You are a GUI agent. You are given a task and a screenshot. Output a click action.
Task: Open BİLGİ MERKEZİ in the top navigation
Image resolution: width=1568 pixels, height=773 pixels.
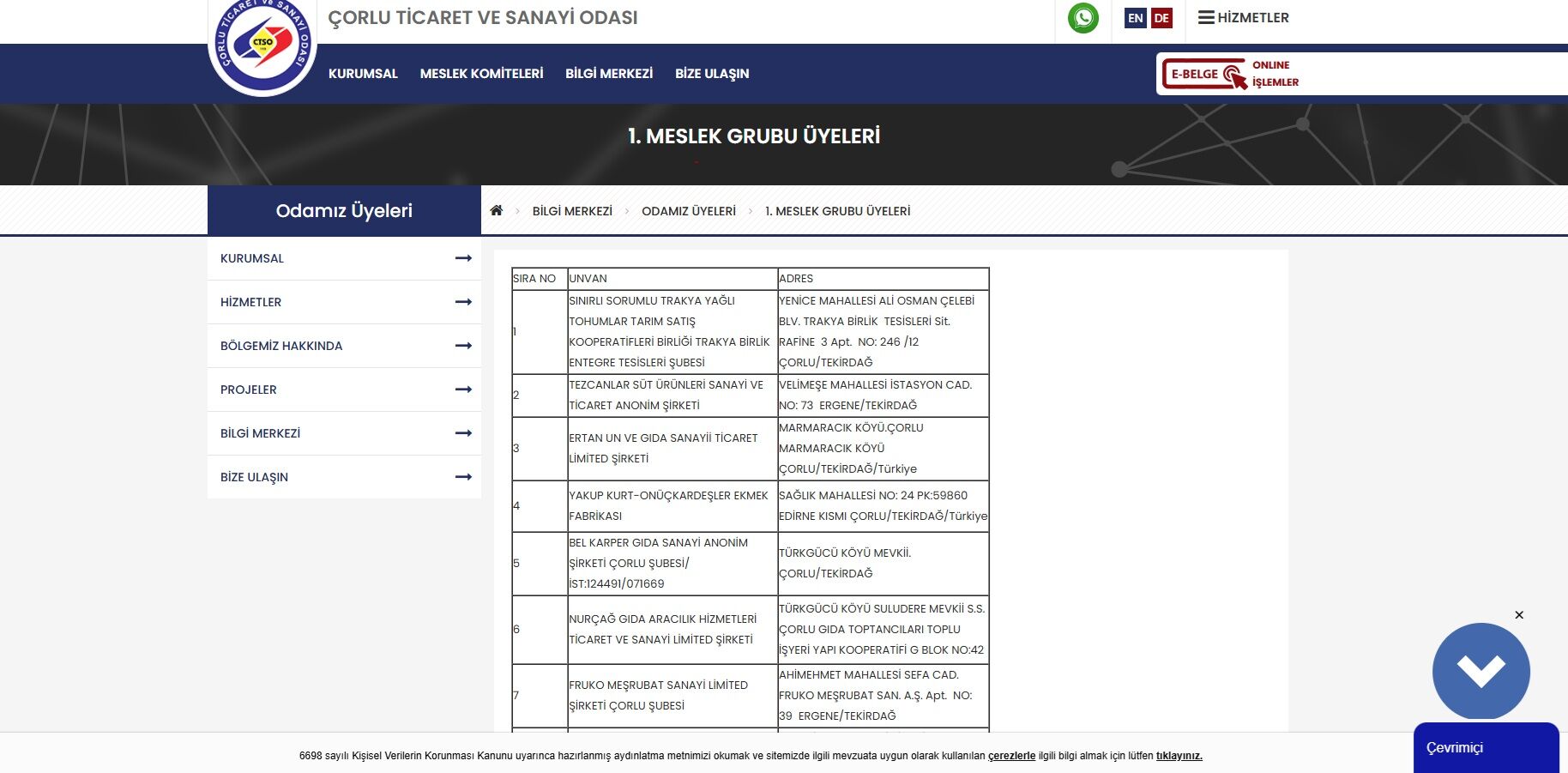click(609, 74)
